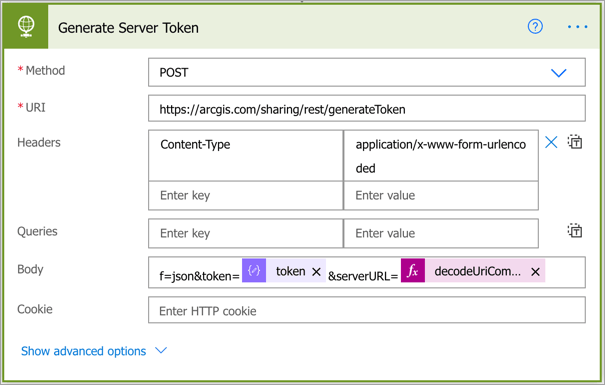Remove the decodeUriCom expression chip
This screenshot has width=605, height=385.
coord(535,272)
